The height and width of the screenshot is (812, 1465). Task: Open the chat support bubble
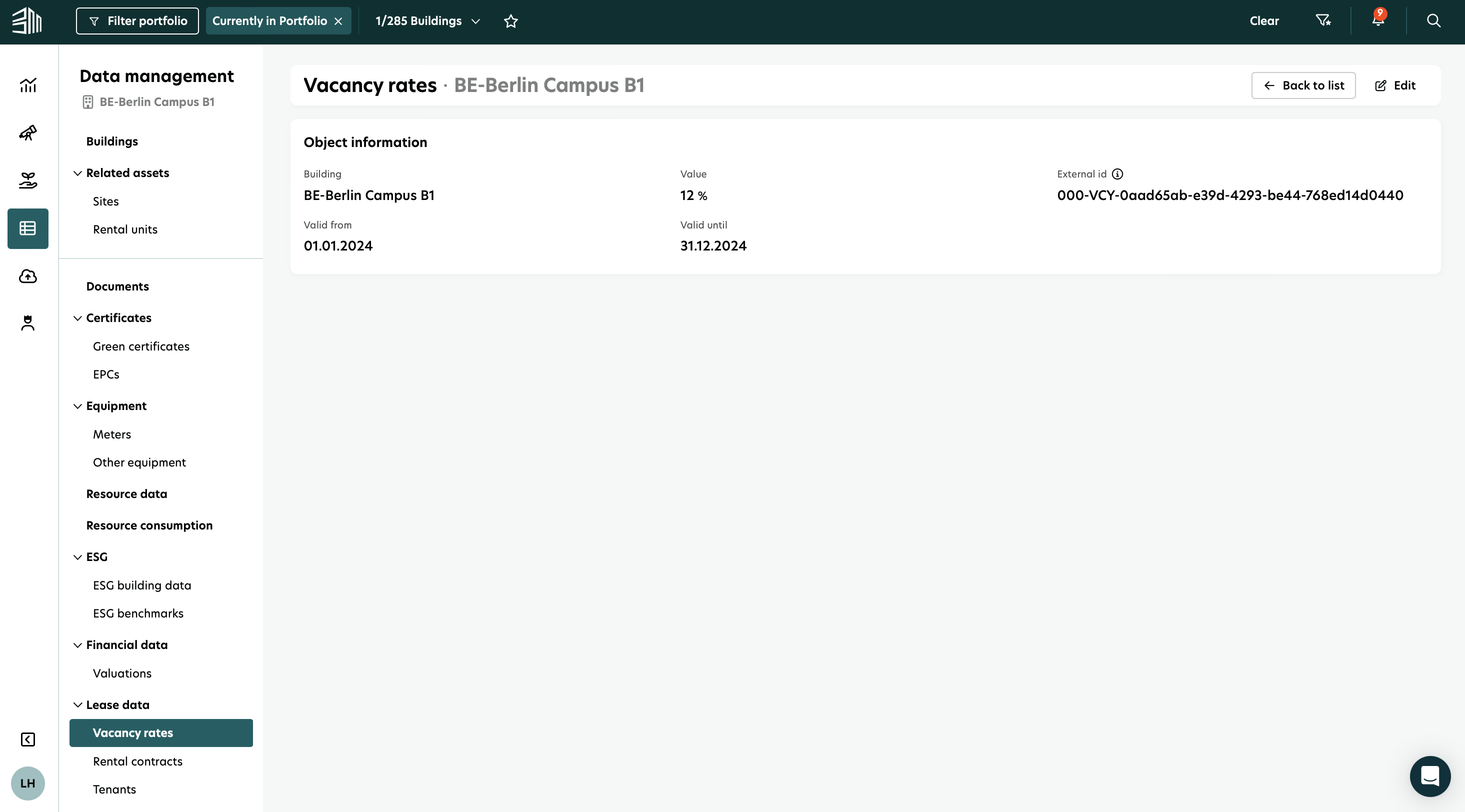click(1429, 775)
